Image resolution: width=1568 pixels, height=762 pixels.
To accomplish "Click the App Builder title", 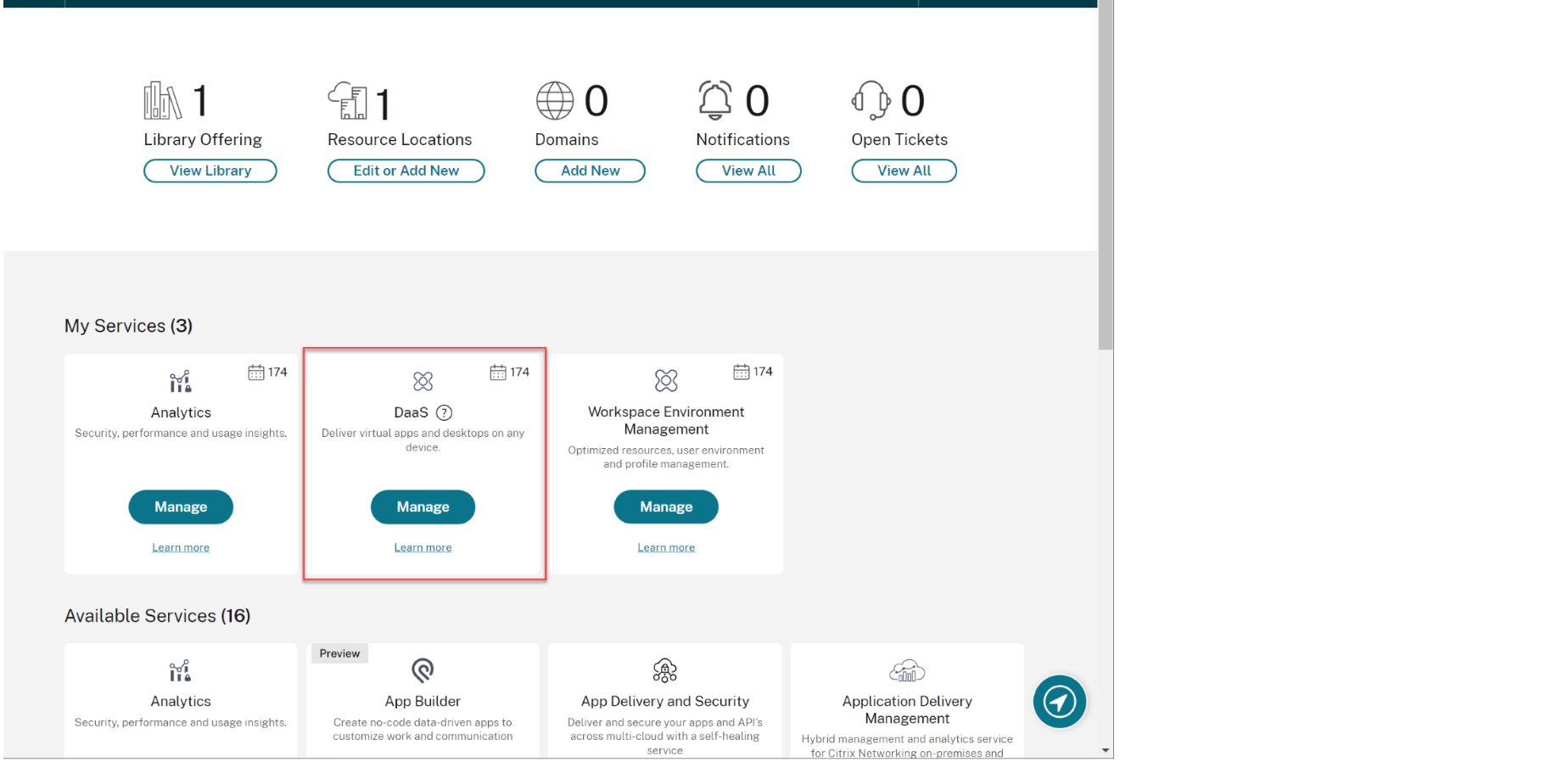I will point(423,701).
